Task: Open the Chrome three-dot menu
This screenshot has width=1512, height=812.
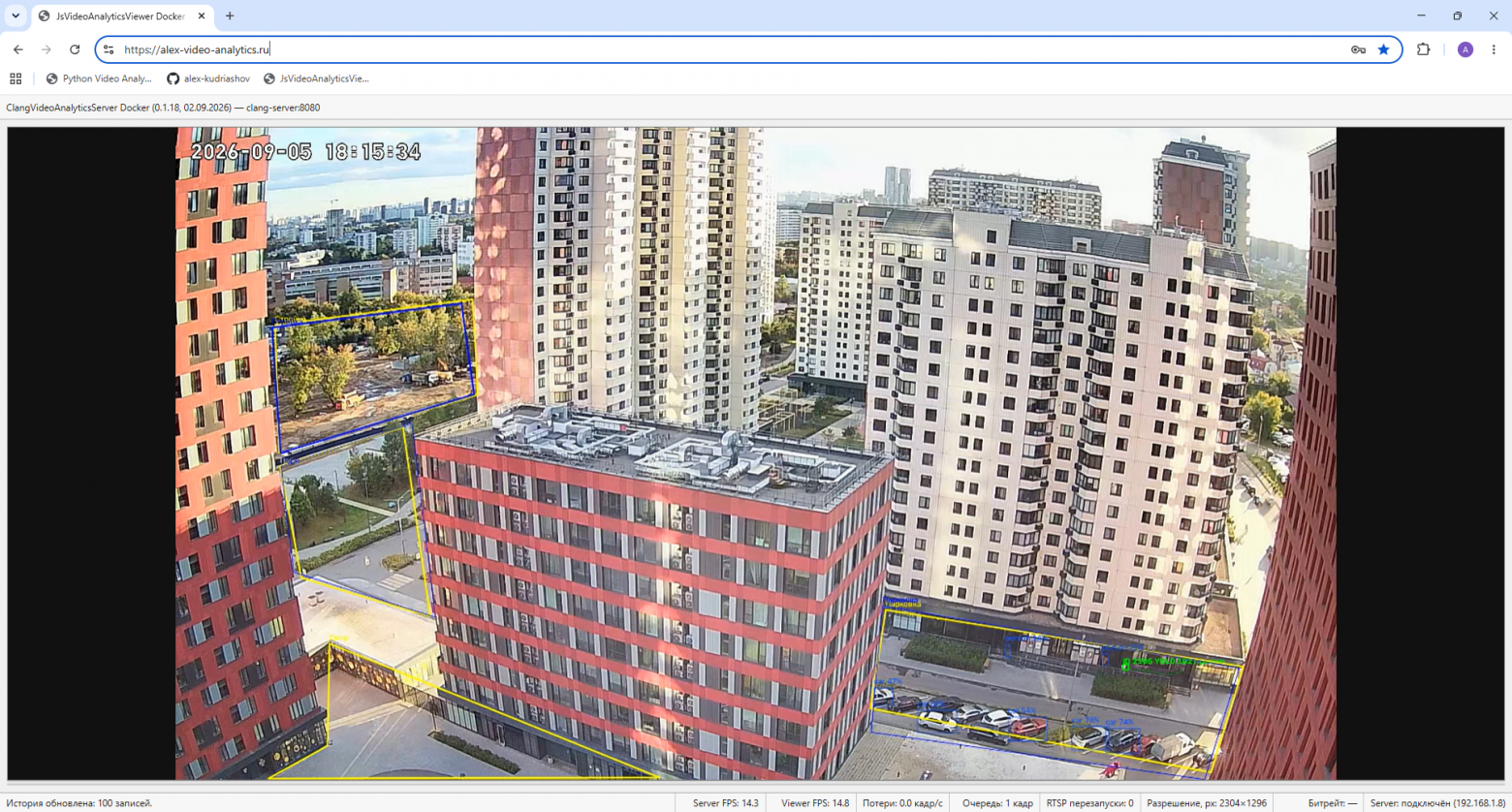Action: tap(1494, 49)
